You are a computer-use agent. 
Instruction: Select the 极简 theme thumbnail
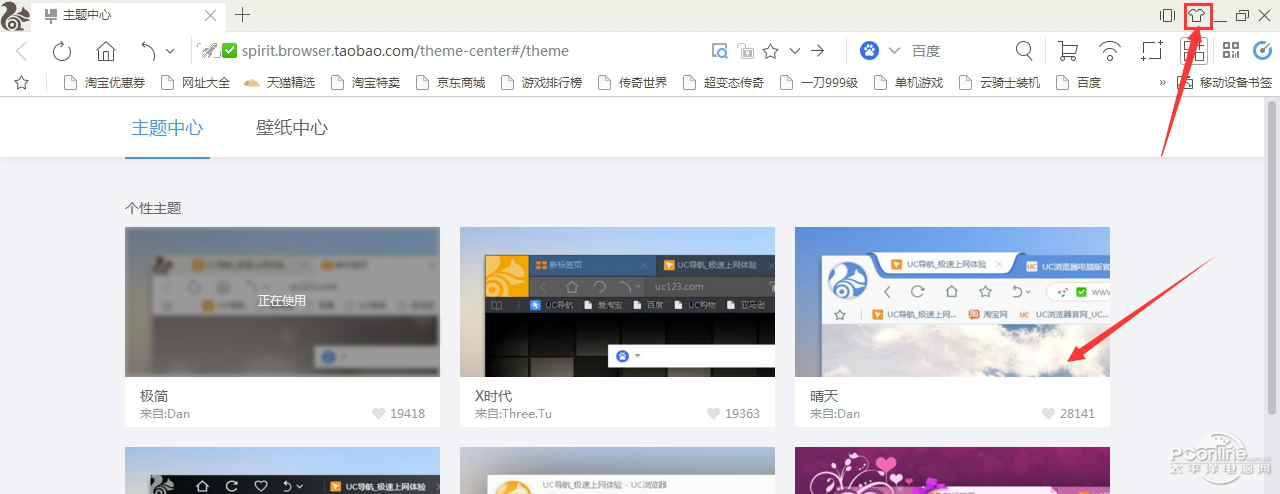pos(282,302)
